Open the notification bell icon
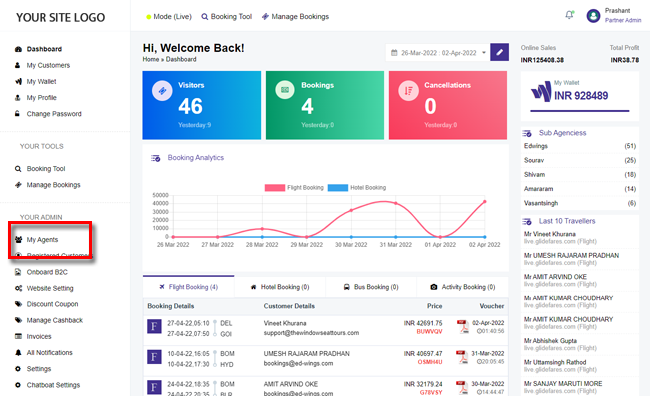 [x=570, y=15]
